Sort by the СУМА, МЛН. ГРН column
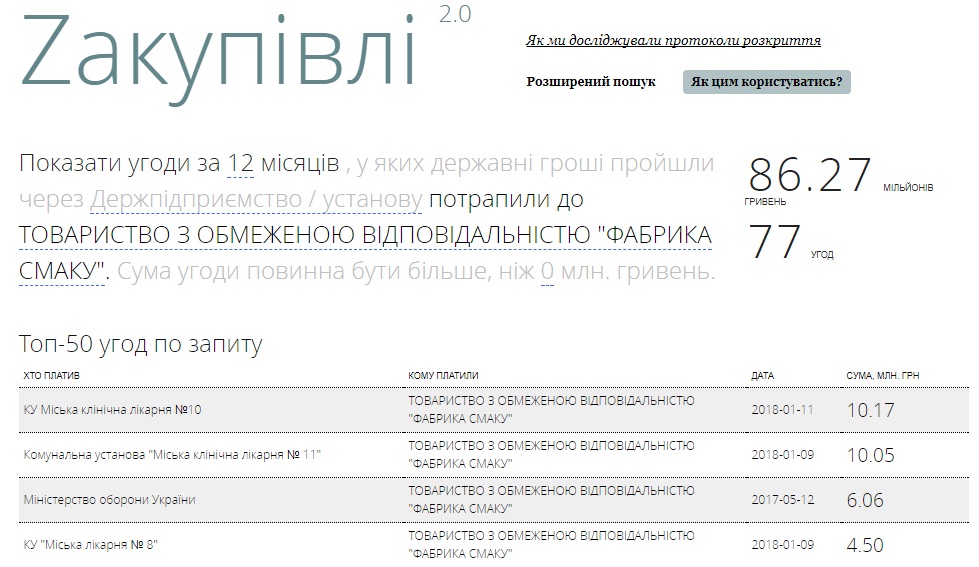979x567 pixels. pos(882,376)
